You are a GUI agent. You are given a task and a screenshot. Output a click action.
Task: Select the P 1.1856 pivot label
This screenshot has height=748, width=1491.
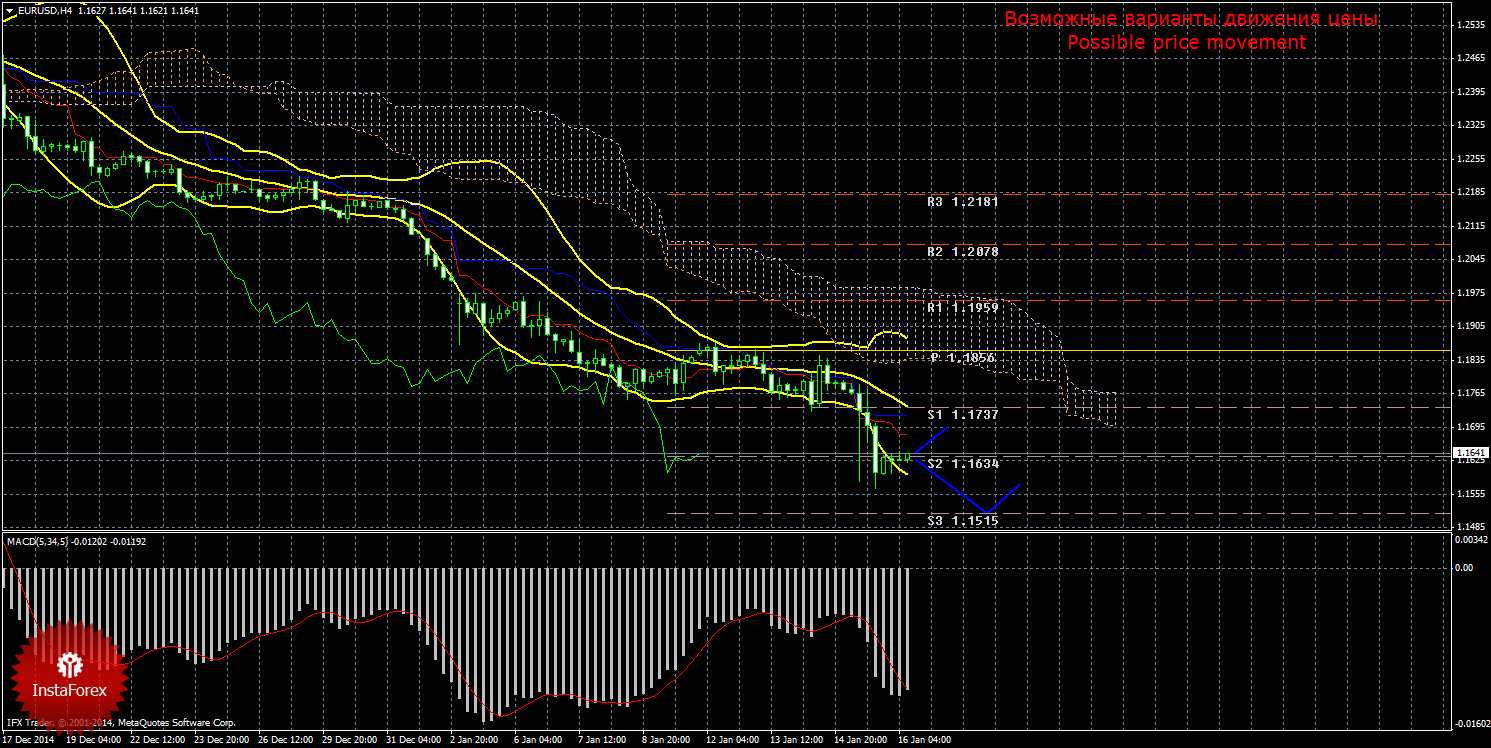pyautogui.click(x=964, y=358)
